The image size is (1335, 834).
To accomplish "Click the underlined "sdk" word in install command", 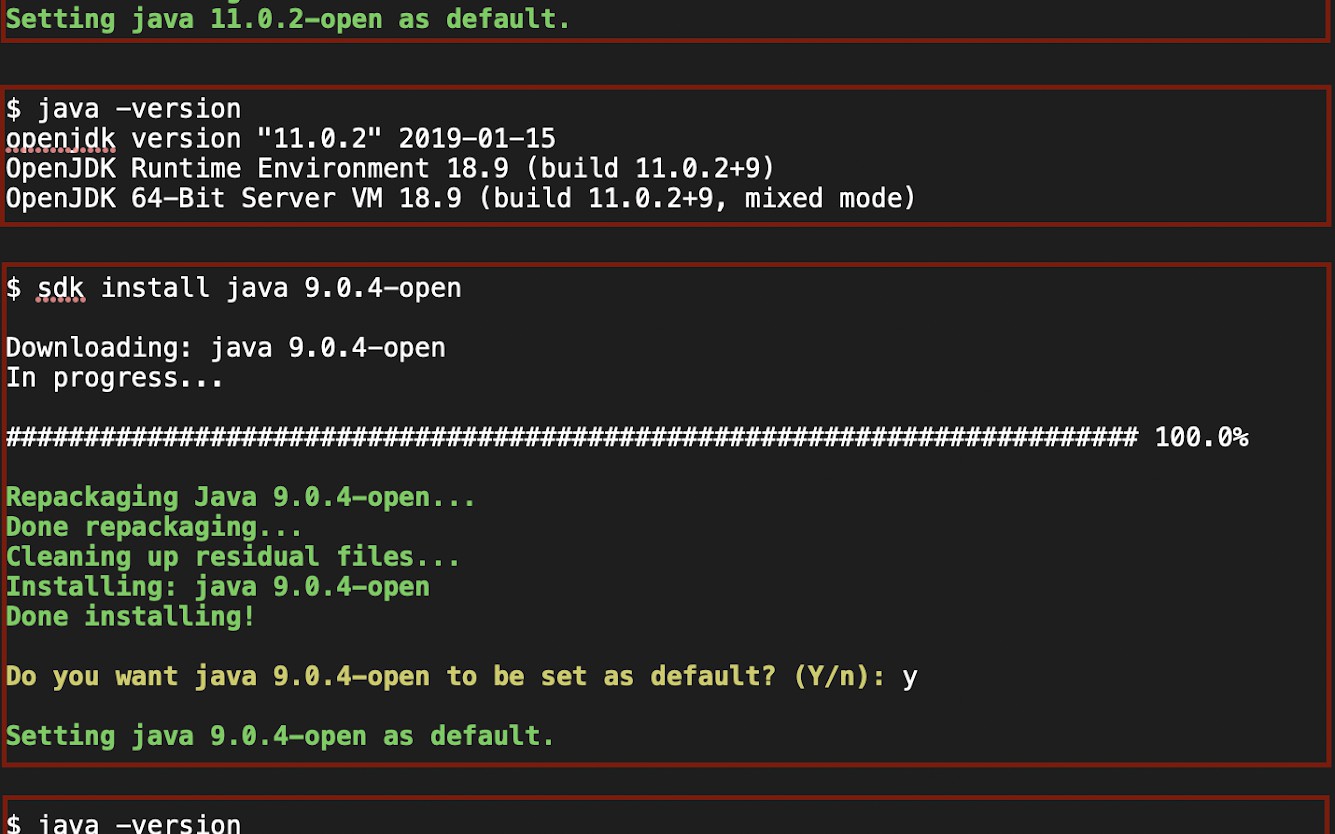I will (x=60, y=289).
